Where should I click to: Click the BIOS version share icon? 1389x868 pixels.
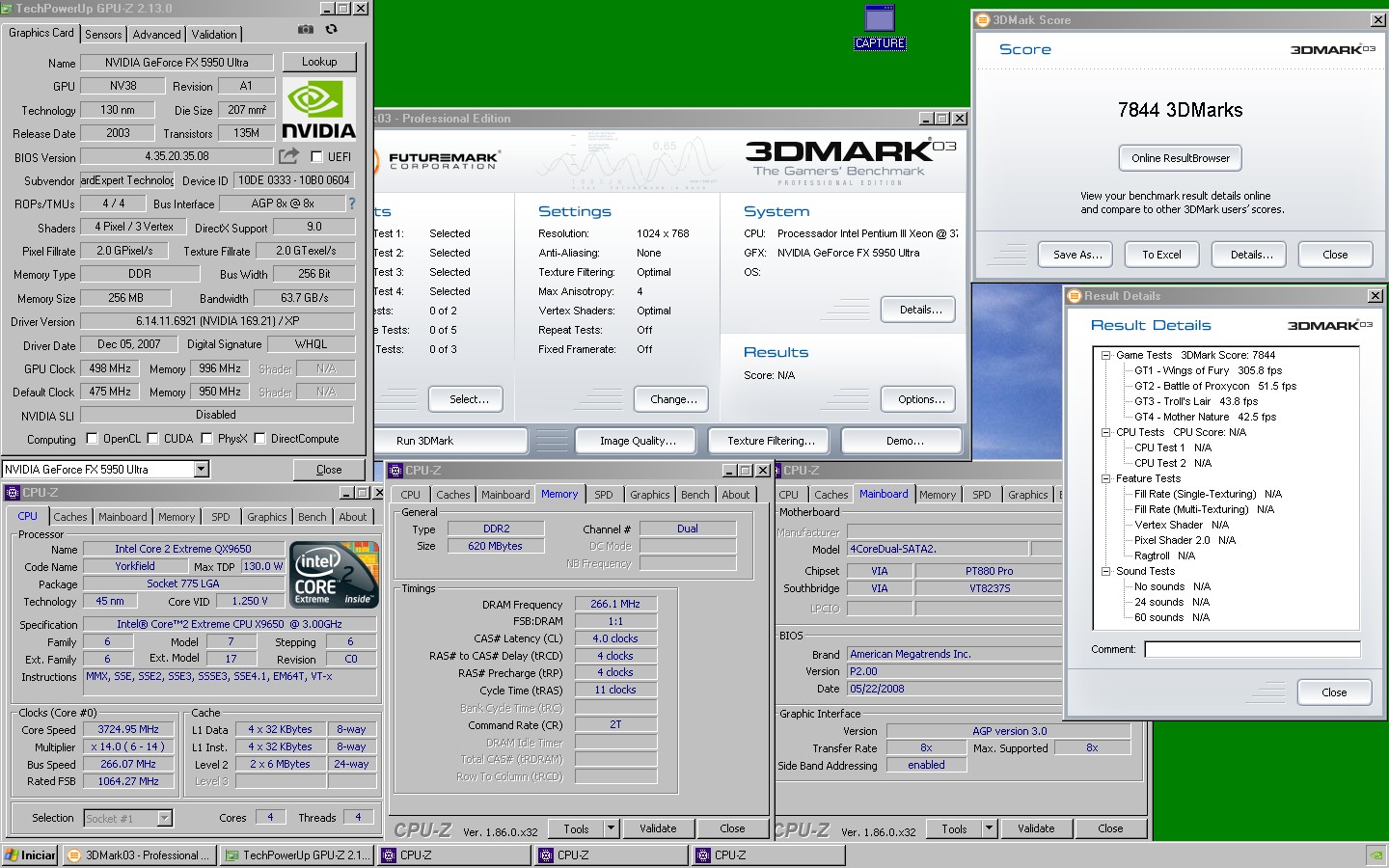(288, 155)
